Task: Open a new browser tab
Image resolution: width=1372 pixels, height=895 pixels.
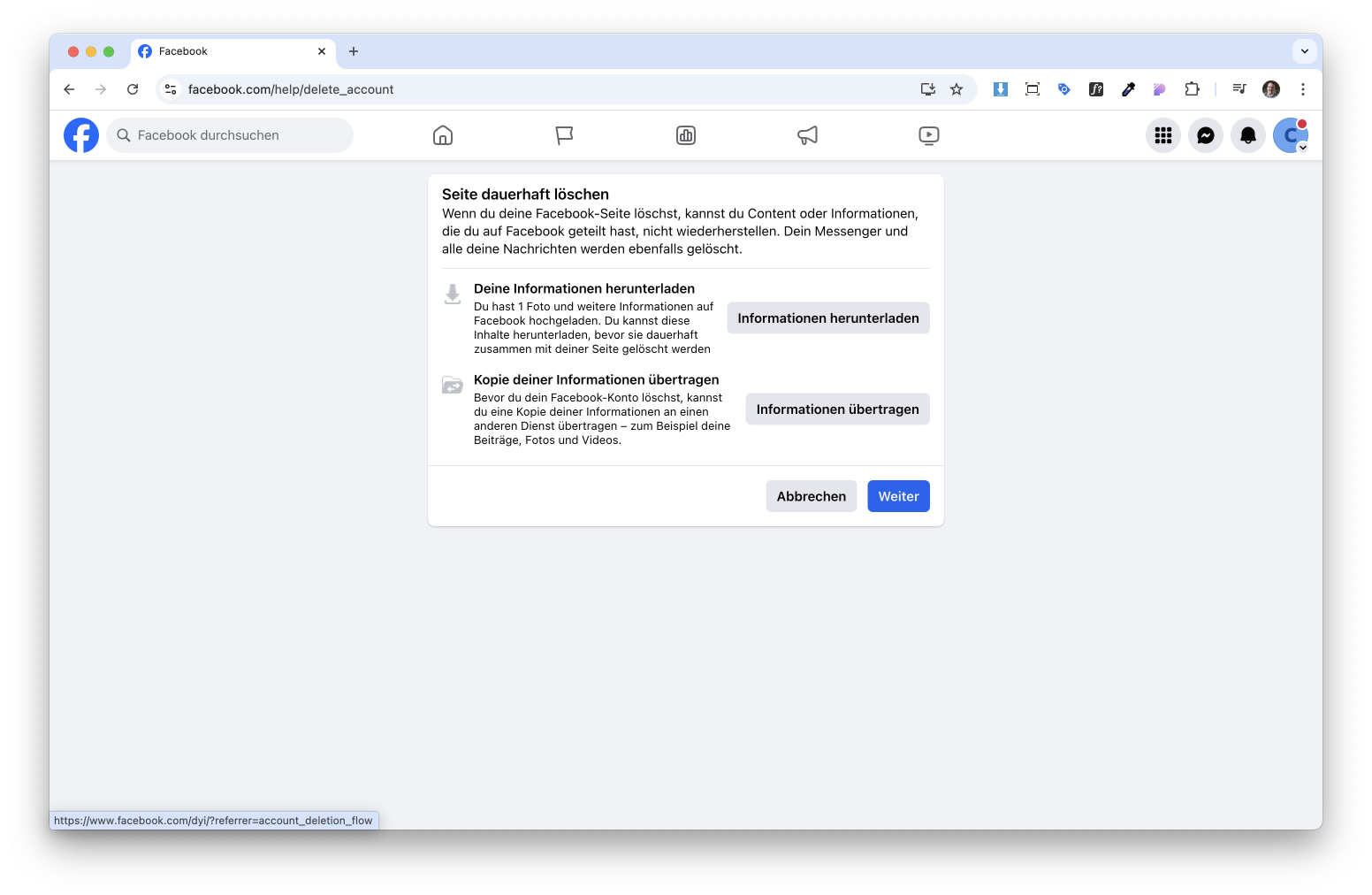Action: 354,51
